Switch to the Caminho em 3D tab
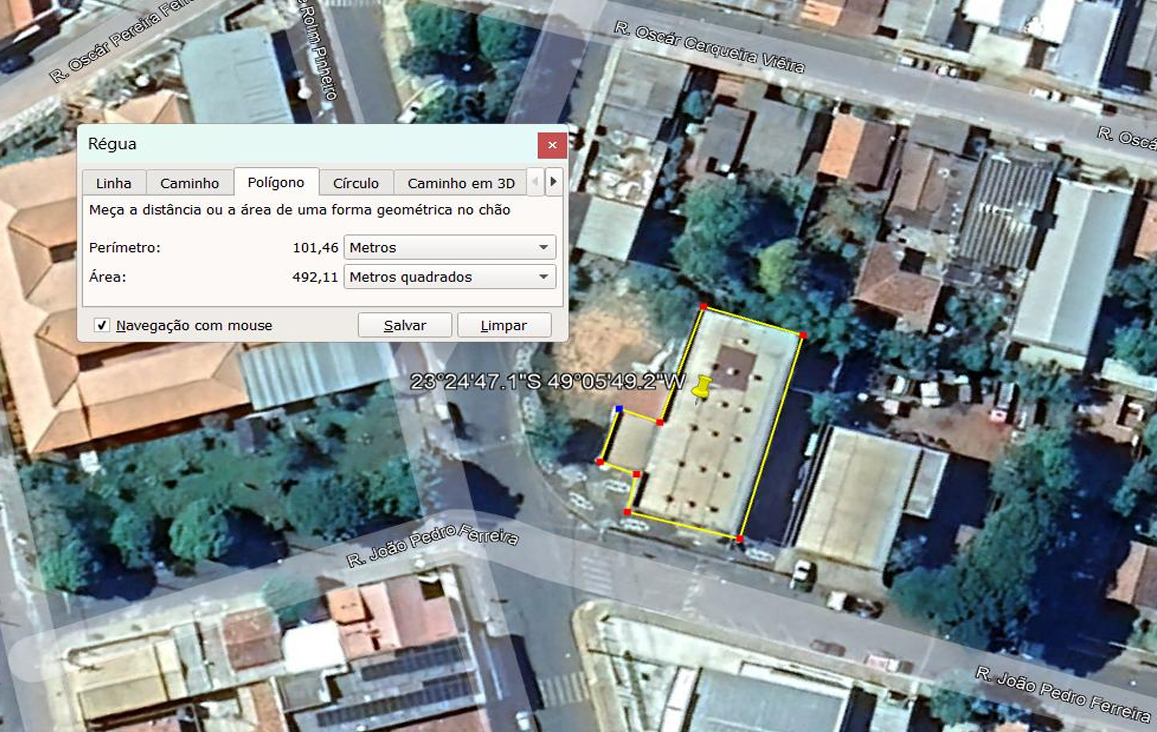This screenshot has width=1157, height=732. pyautogui.click(x=460, y=183)
